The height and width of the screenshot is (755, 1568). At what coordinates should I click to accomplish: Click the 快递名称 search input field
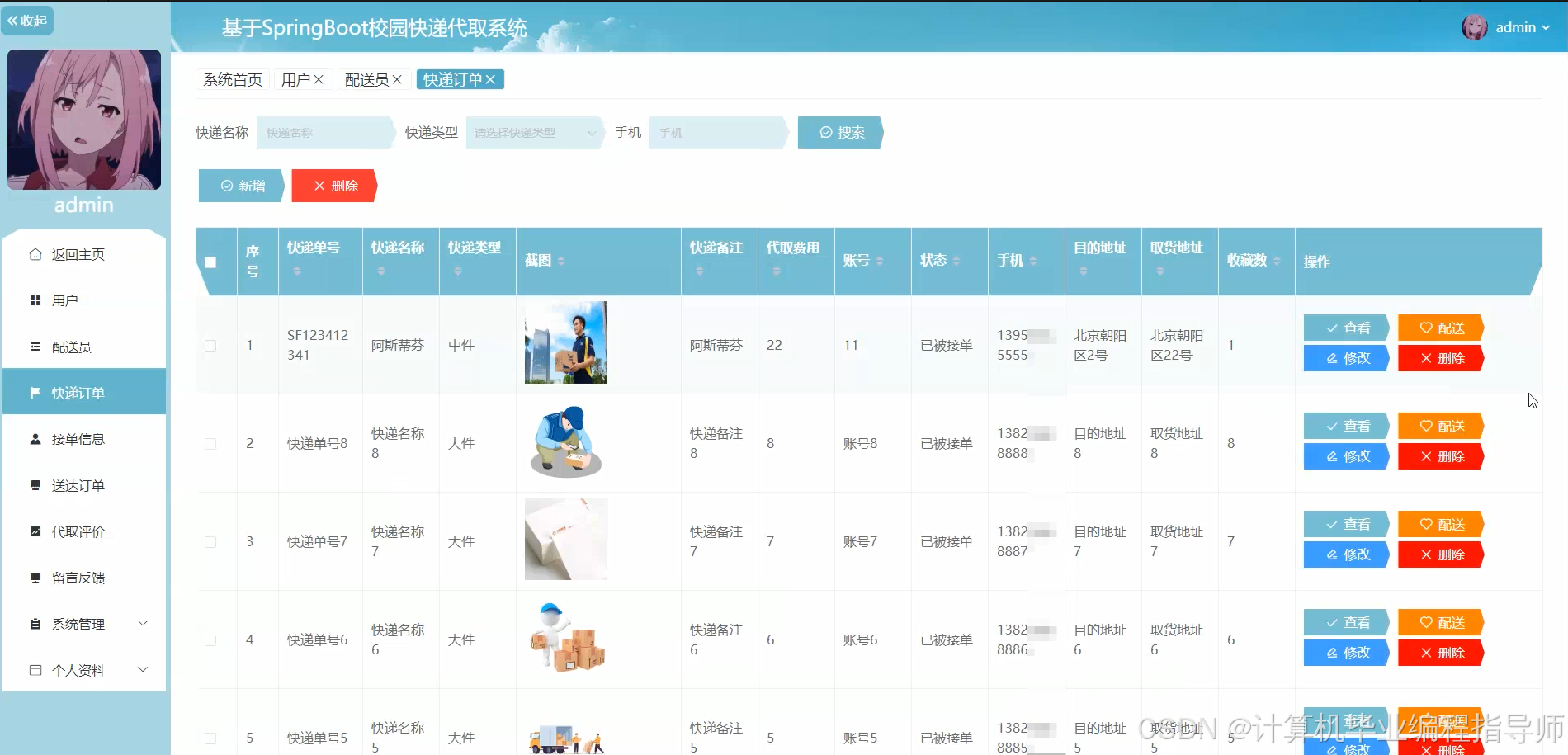tap(322, 132)
